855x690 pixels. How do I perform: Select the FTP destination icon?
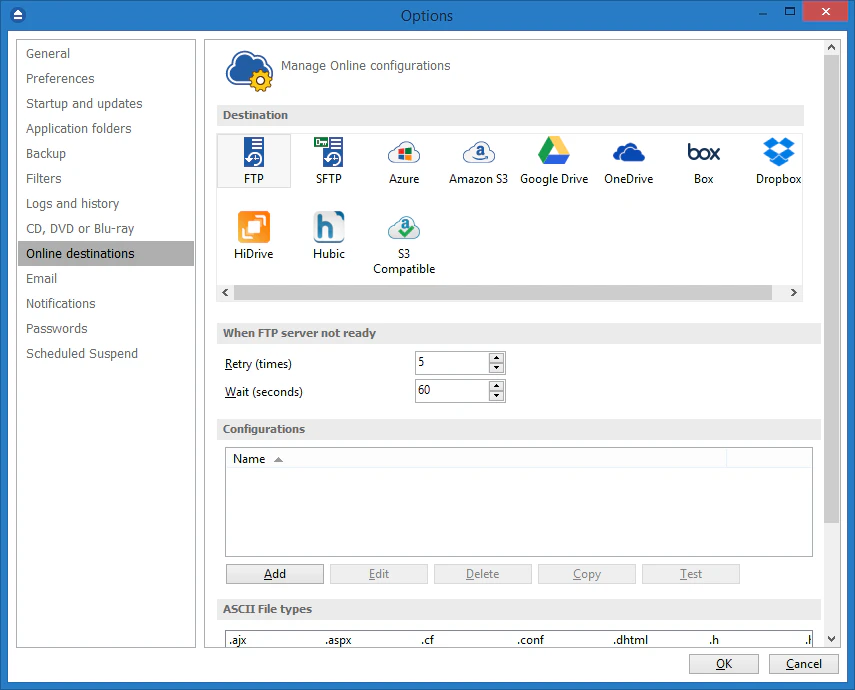pos(254,160)
